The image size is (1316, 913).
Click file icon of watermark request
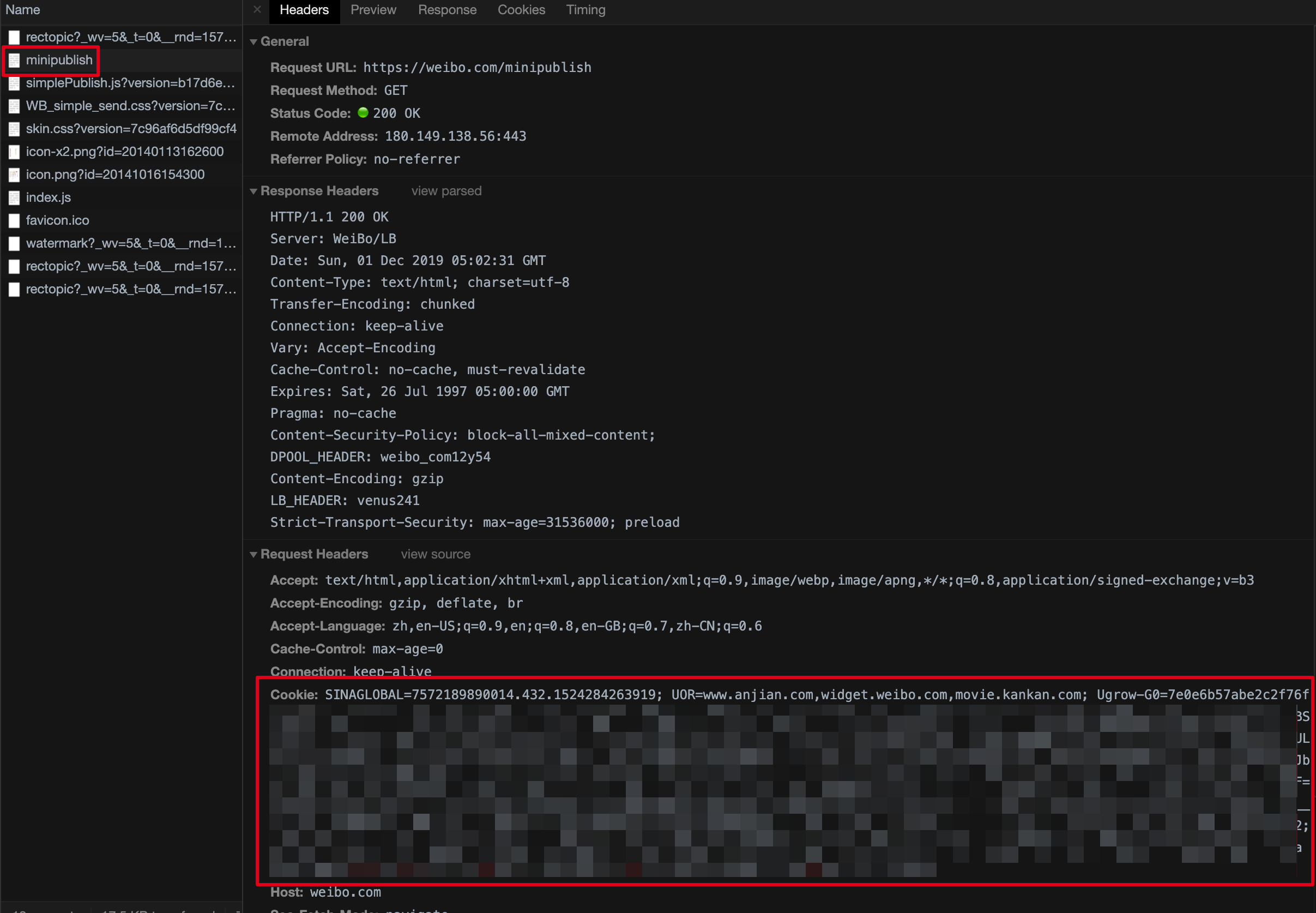tap(14, 244)
